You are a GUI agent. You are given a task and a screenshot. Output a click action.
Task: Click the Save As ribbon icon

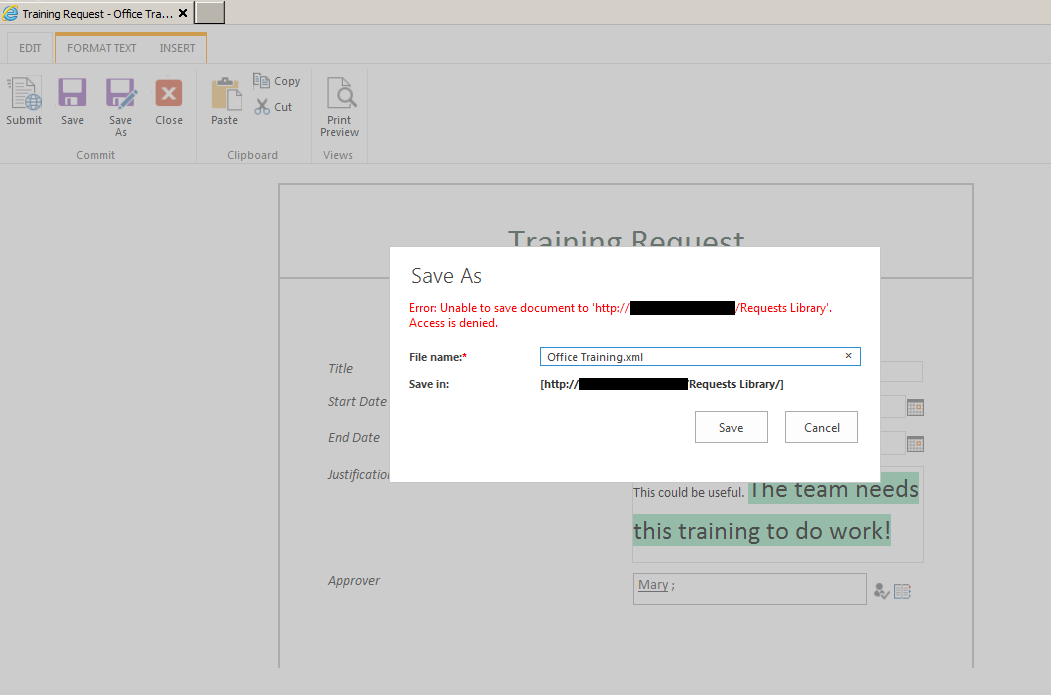click(x=121, y=97)
